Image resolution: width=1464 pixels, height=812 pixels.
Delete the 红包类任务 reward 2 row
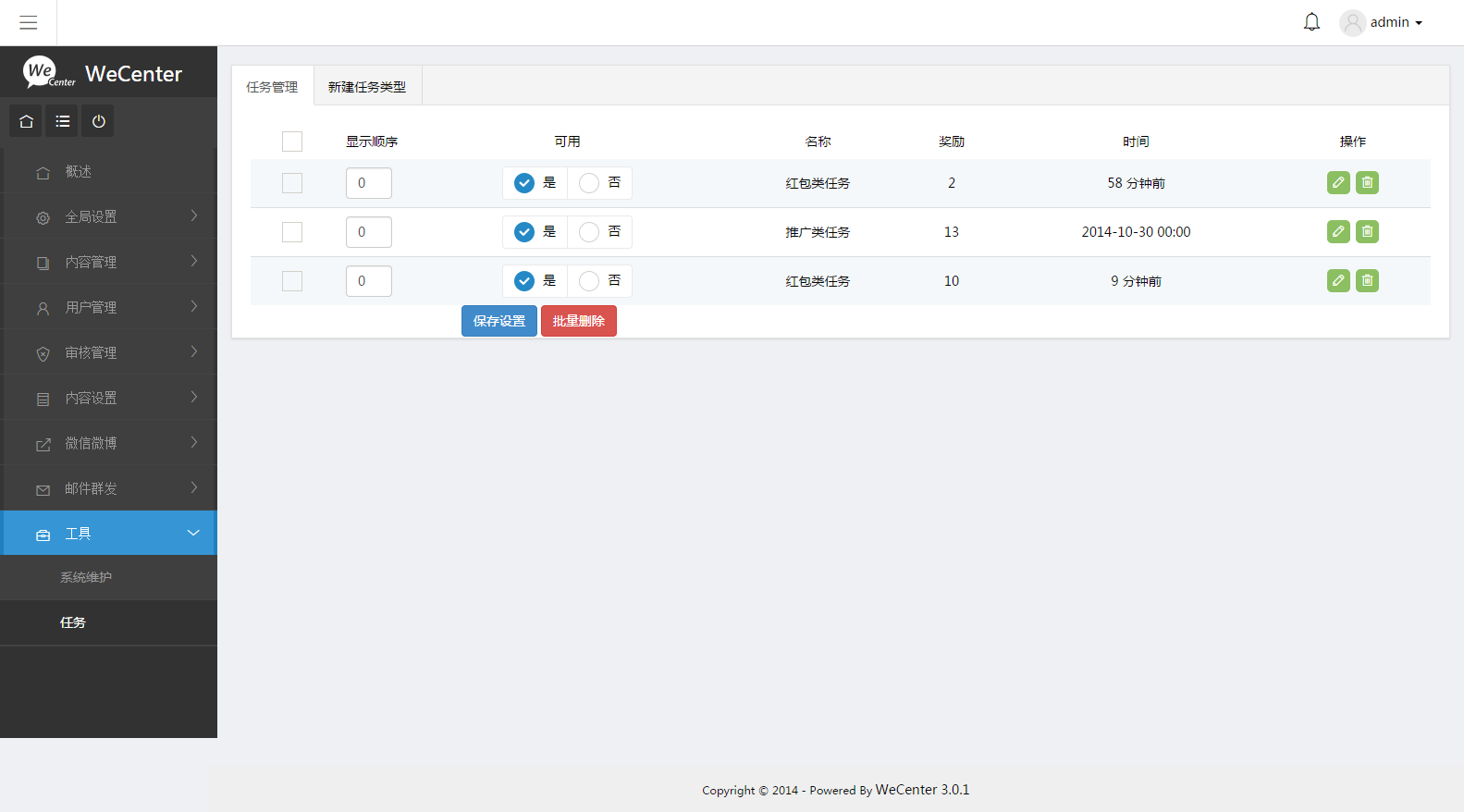tap(1367, 182)
